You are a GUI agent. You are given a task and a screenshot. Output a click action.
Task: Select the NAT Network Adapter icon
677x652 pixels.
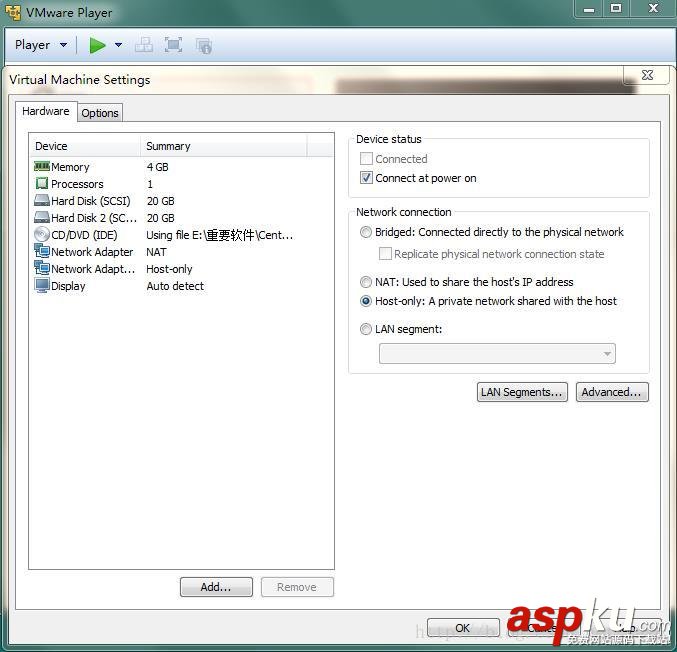click(41, 251)
